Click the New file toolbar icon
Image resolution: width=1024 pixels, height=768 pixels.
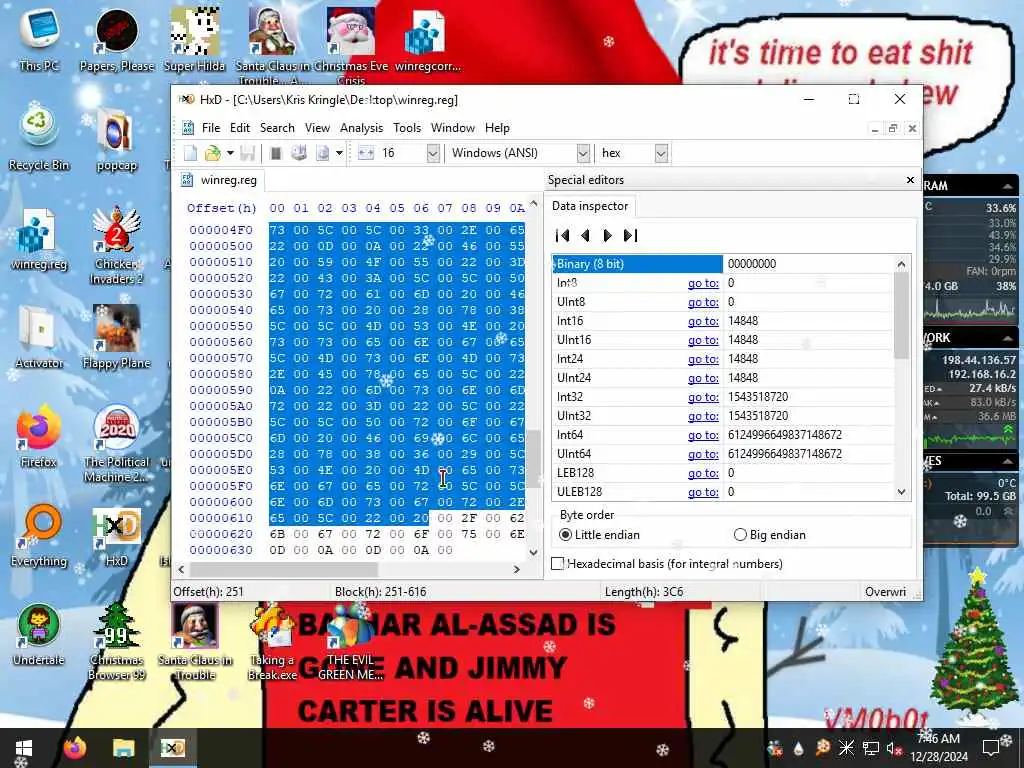(x=190, y=153)
